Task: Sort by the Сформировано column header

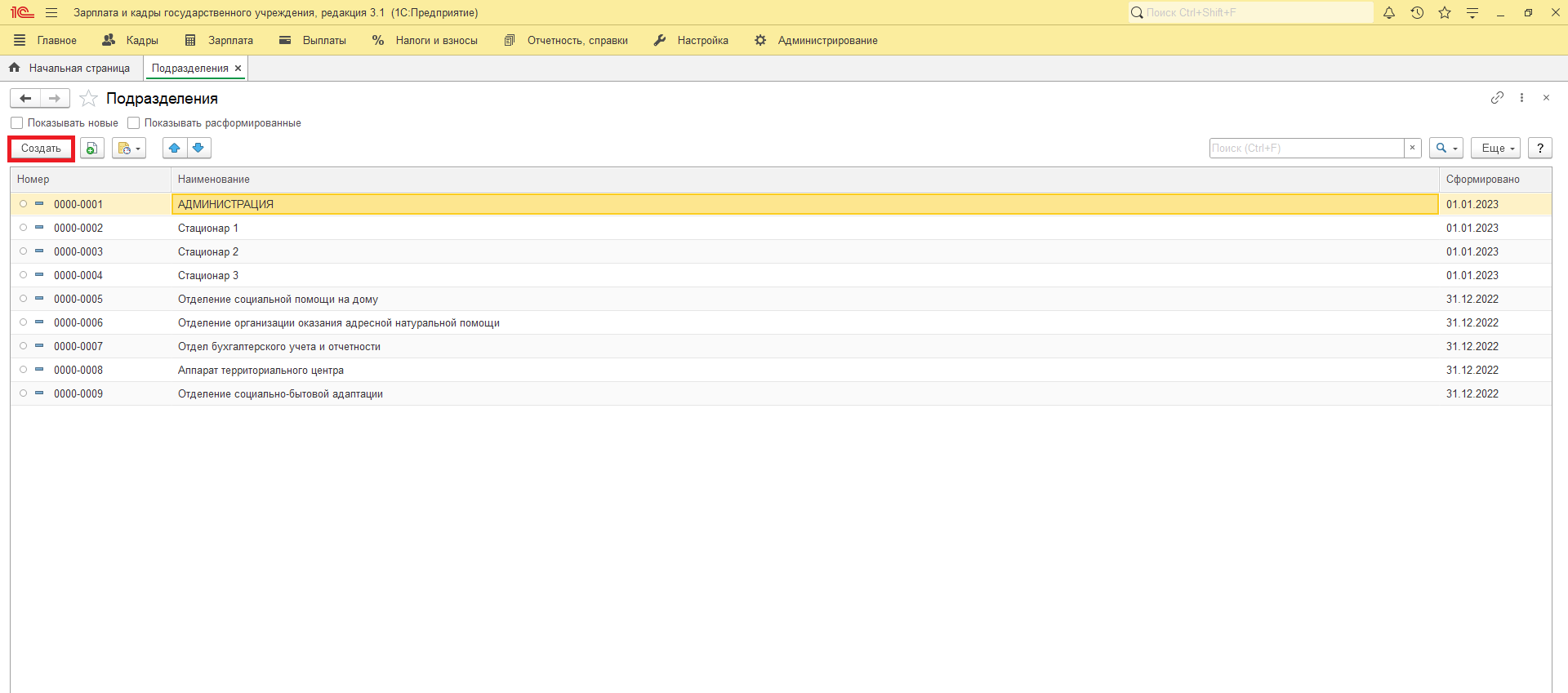Action: pyautogui.click(x=1494, y=179)
